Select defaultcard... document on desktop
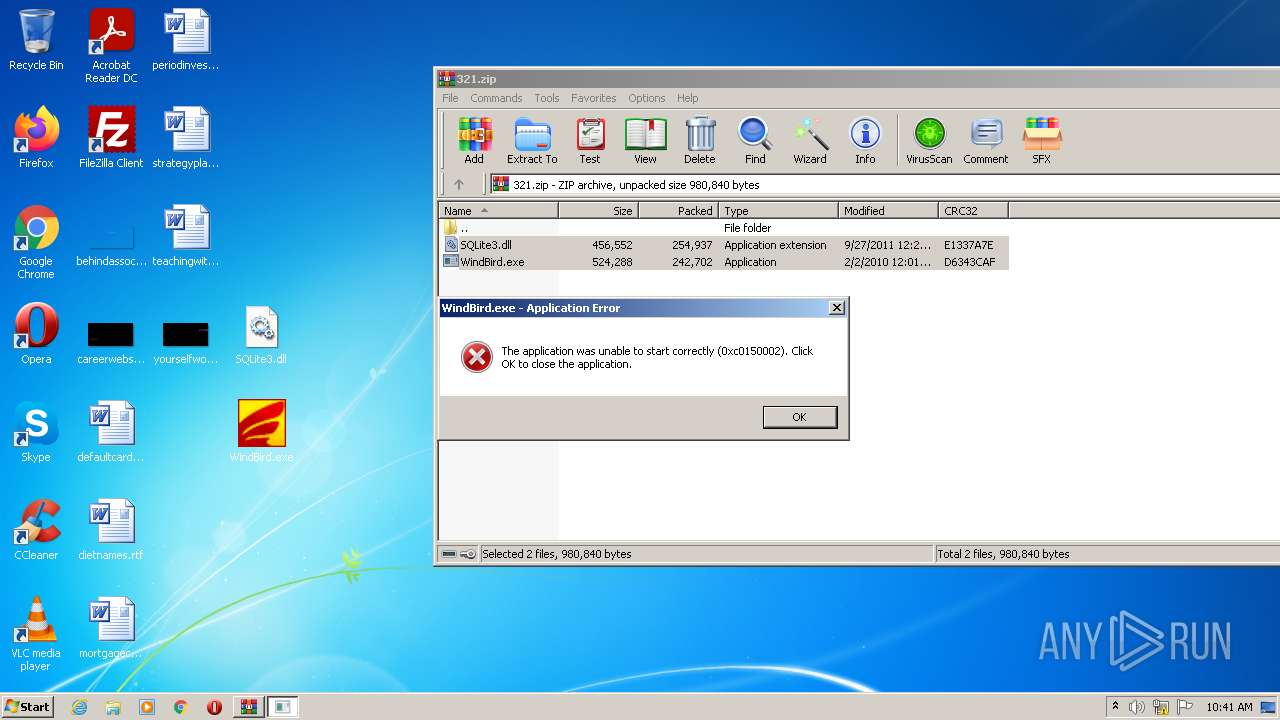This screenshot has height=720, width=1280. [x=111, y=432]
